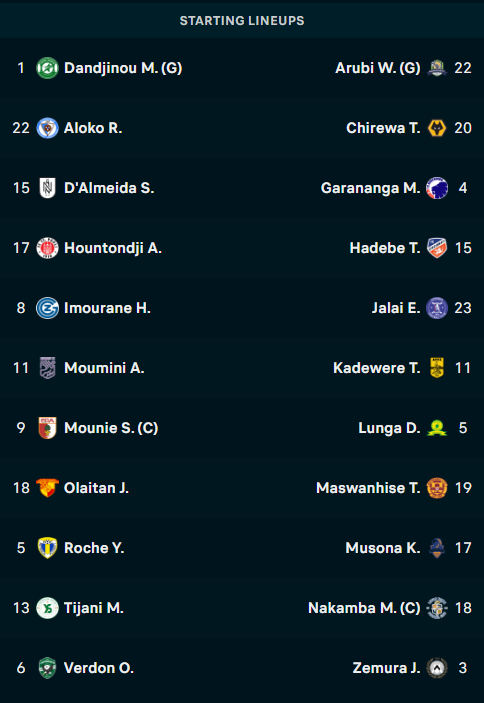Click the Starting Lineups header
This screenshot has width=484, height=703.
coord(242,21)
